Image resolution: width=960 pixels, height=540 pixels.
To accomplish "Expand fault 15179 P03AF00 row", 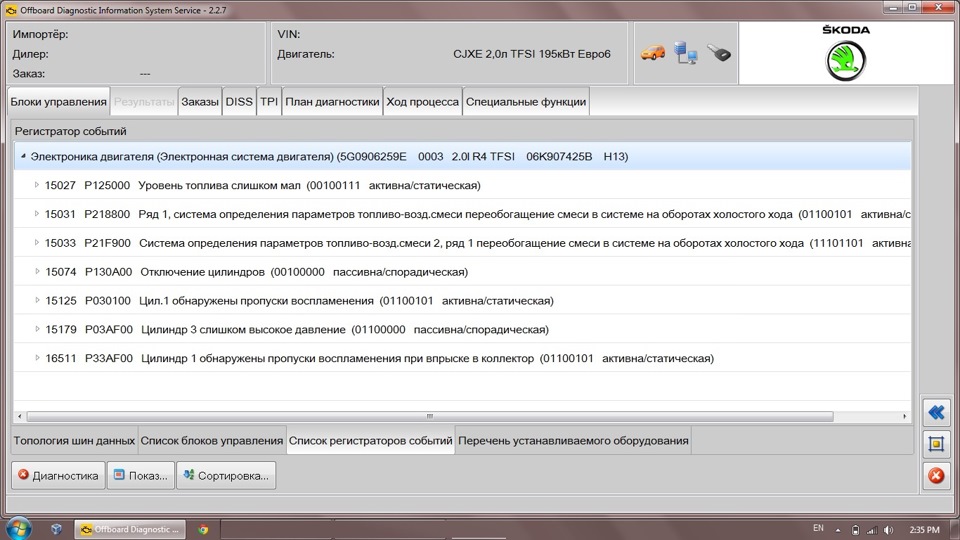I will [37, 329].
